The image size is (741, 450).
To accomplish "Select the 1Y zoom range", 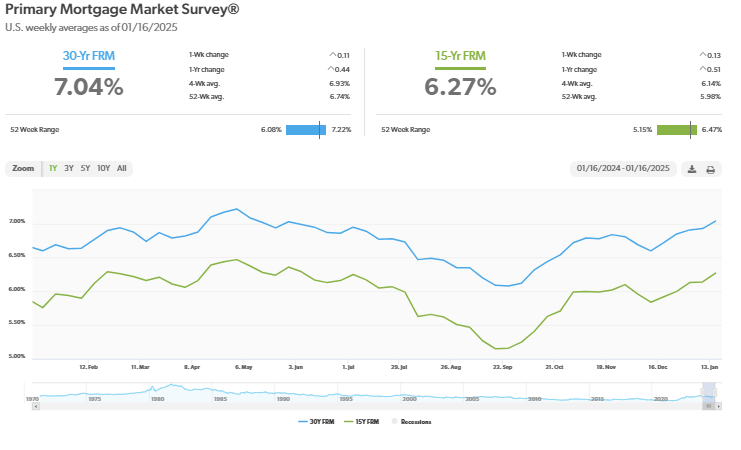I will click(53, 168).
